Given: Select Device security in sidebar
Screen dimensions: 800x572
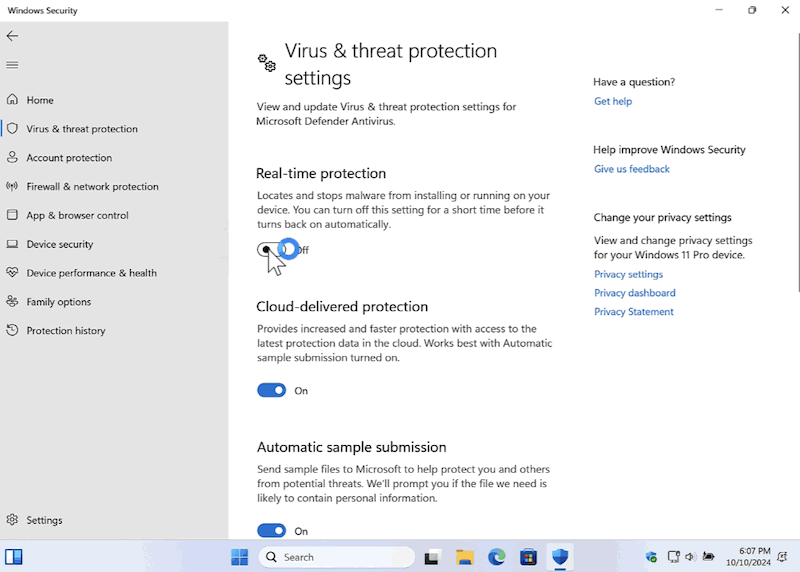Looking at the screenshot, I should [x=114, y=244].
